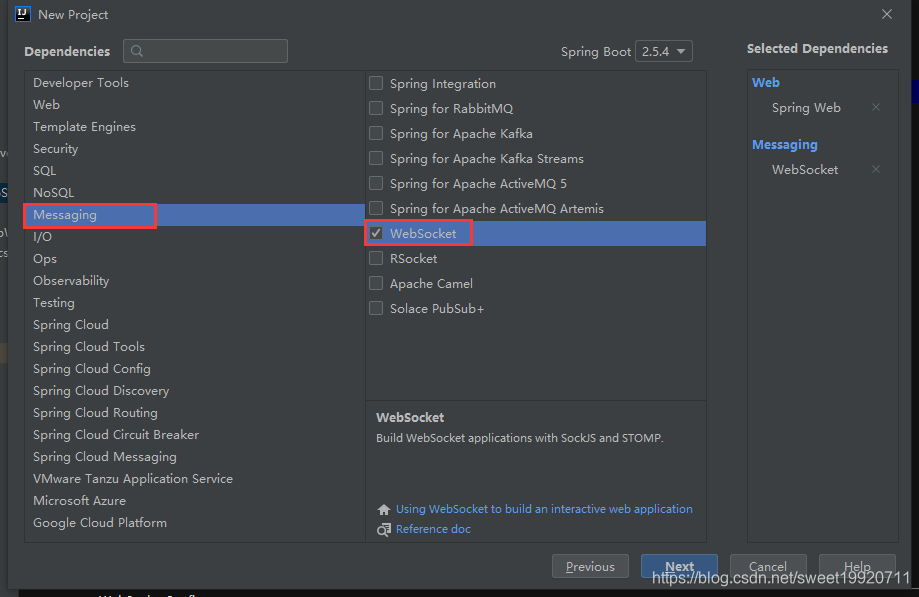
Task: Click the Previous button
Action: pyautogui.click(x=590, y=567)
